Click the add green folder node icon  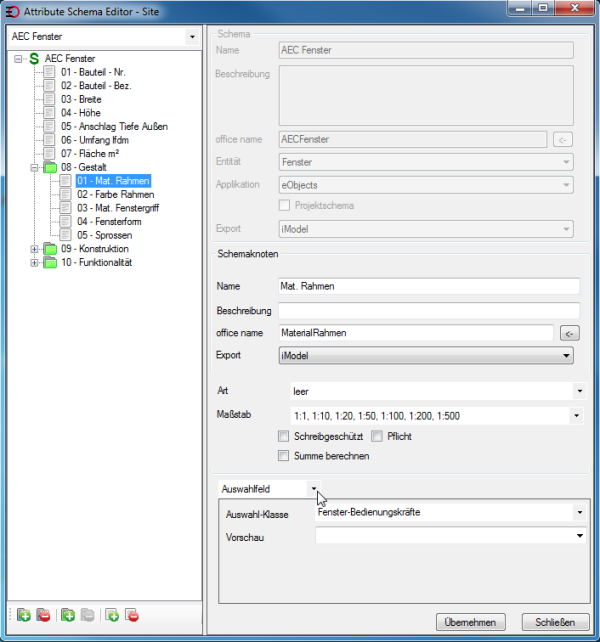[68, 615]
